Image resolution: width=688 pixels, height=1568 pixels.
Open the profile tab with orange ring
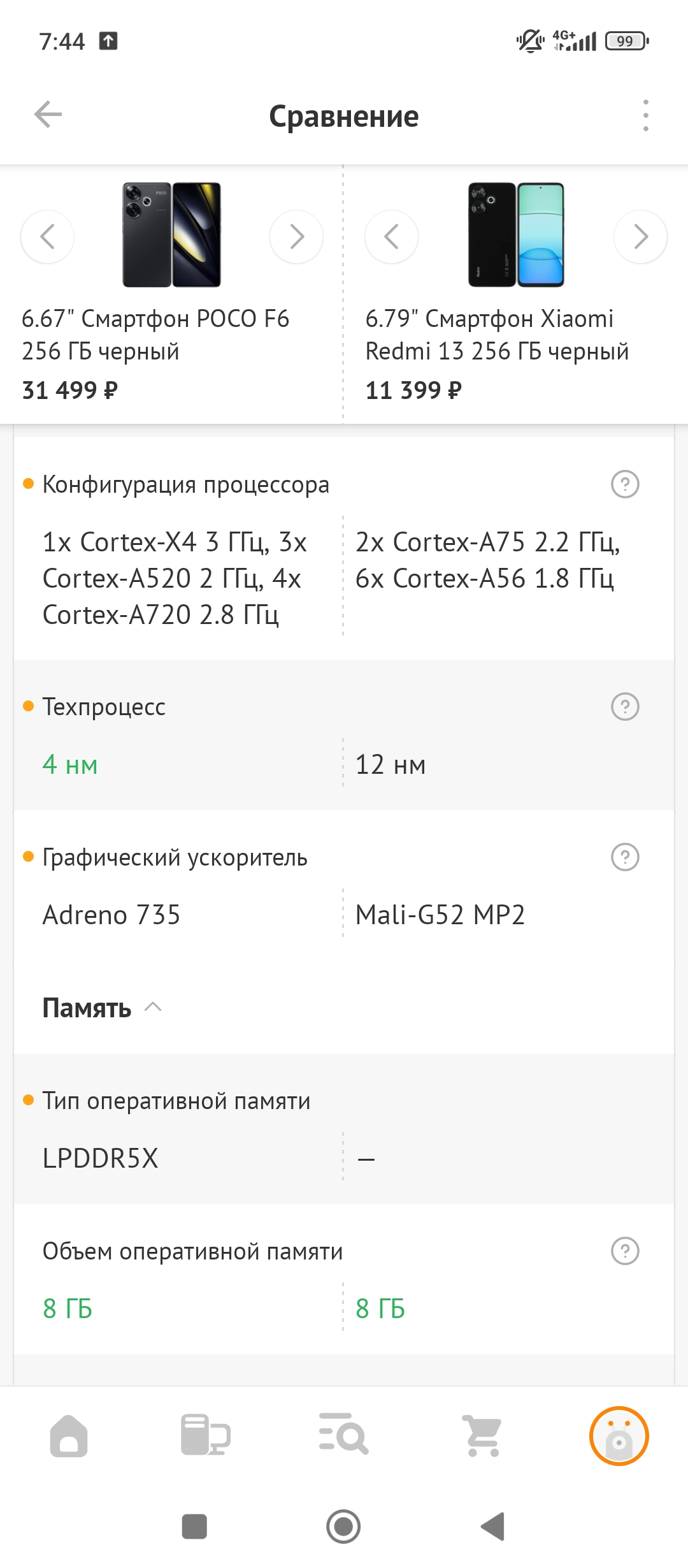coord(619,1435)
